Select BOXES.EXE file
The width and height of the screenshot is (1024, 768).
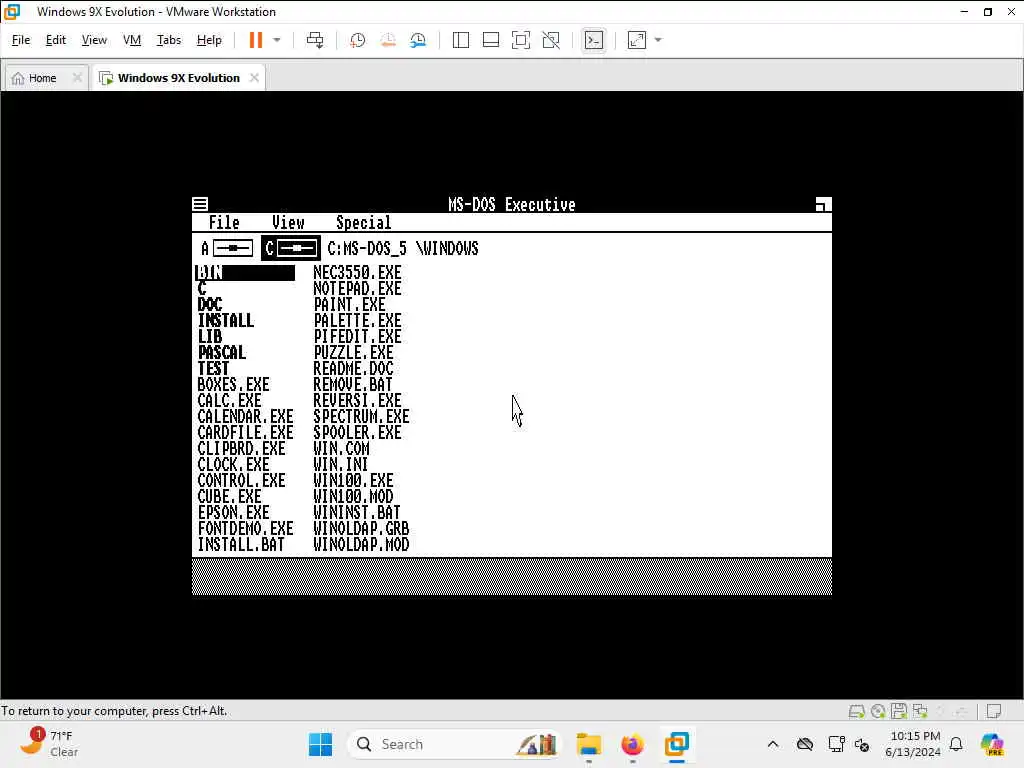tap(234, 385)
